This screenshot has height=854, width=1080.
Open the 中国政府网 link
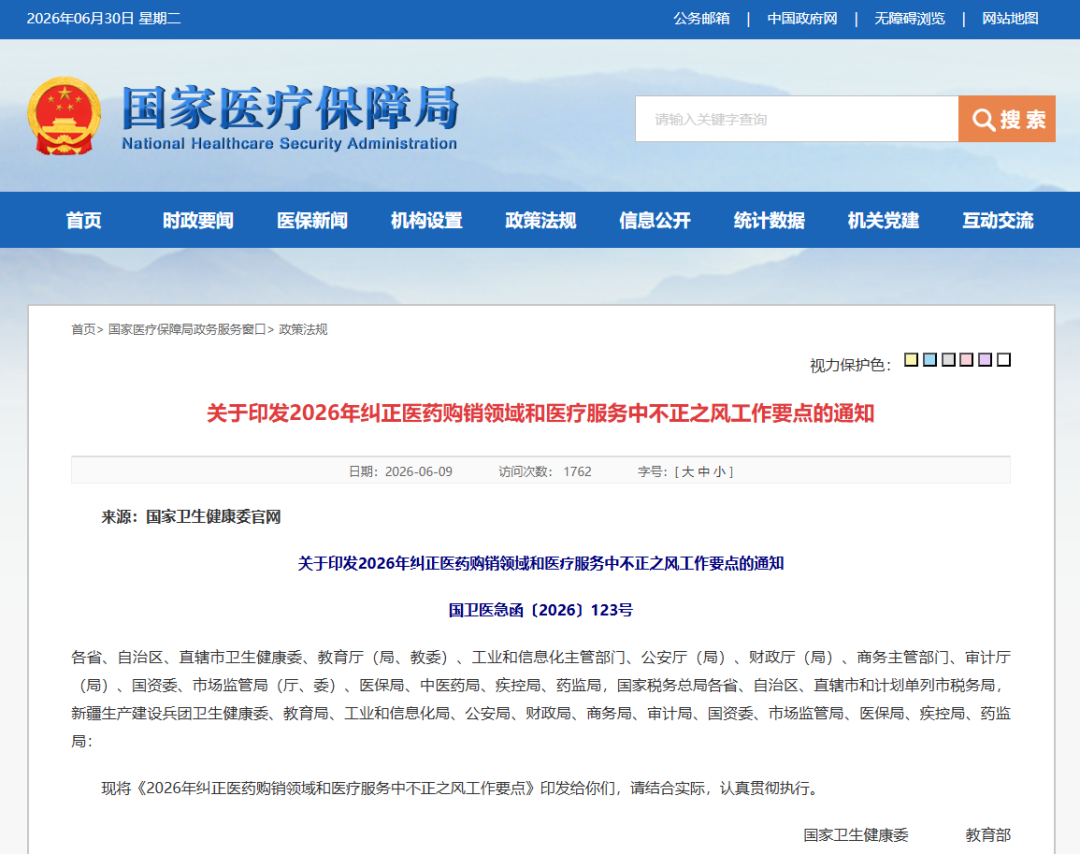(802, 19)
